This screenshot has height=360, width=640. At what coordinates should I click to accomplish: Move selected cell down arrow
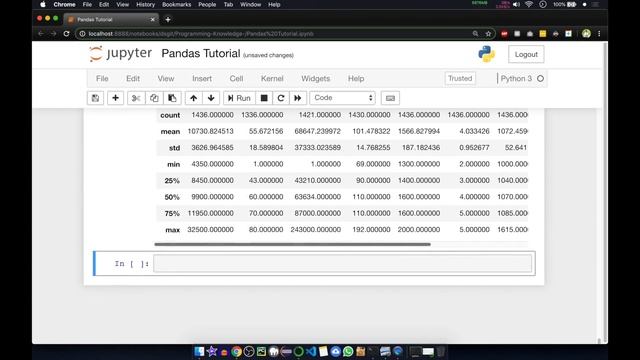click(211, 98)
